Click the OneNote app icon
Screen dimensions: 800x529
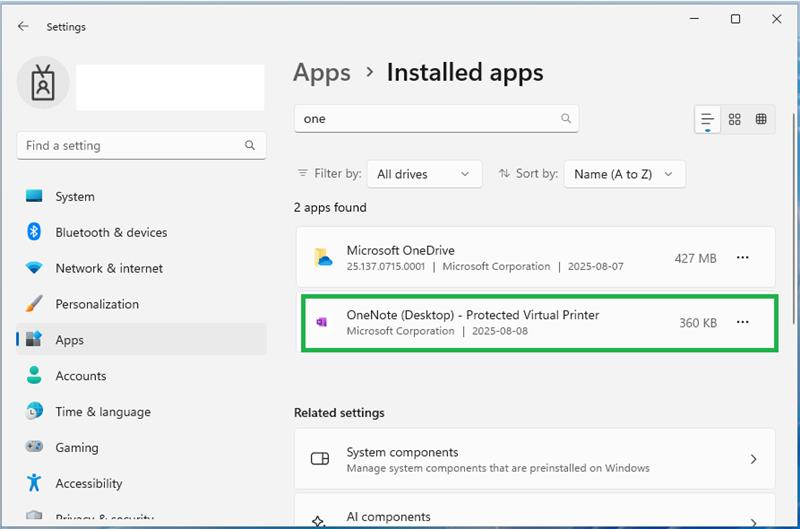[321, 322]
